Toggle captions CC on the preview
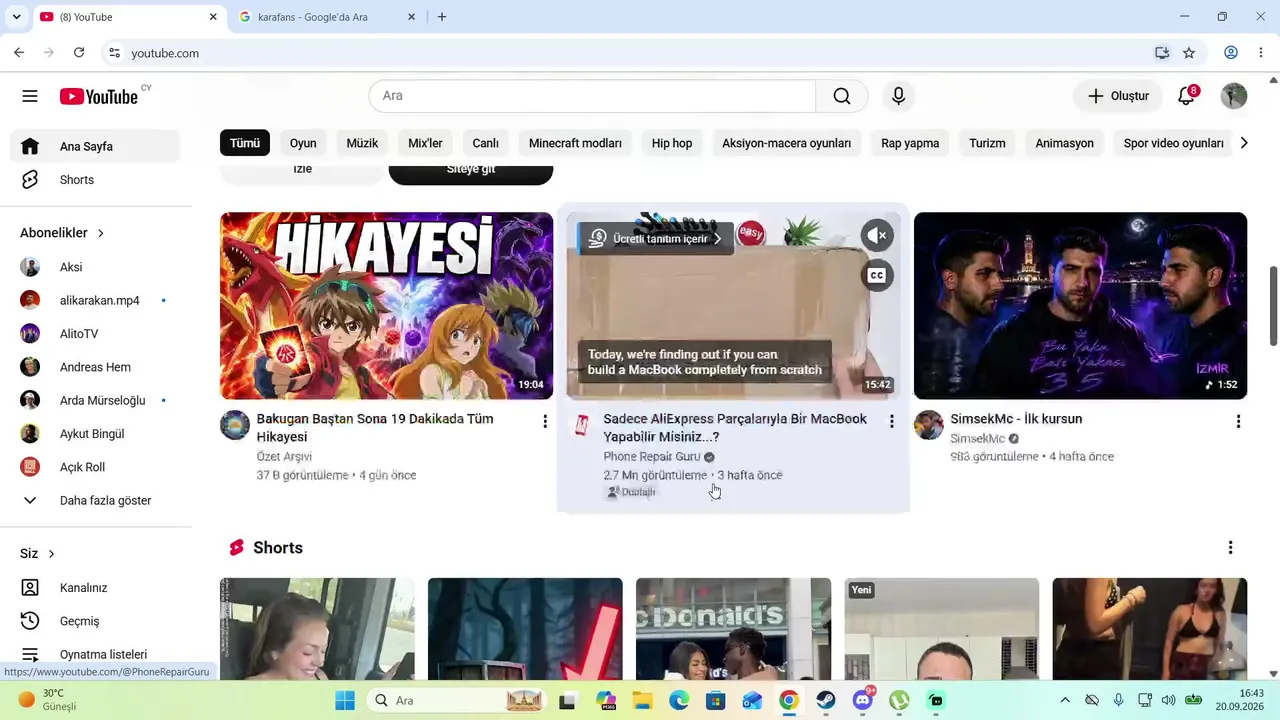Viewport: 1280px width, 720px height. (877, 276)
